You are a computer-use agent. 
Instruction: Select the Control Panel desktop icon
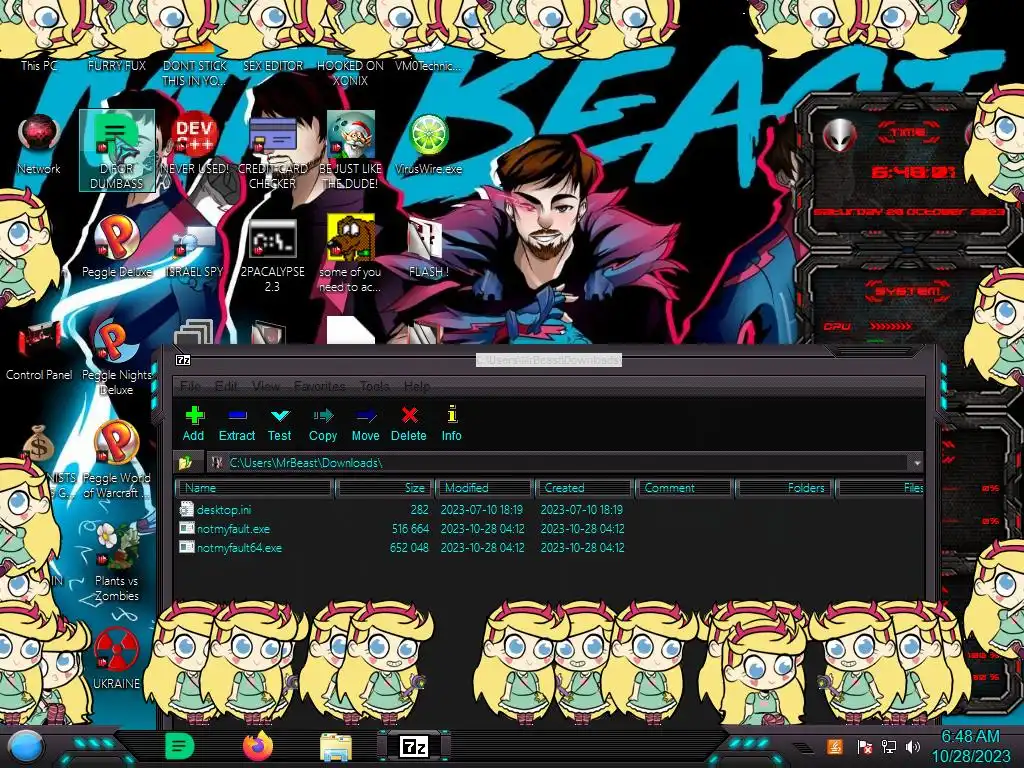39,351
